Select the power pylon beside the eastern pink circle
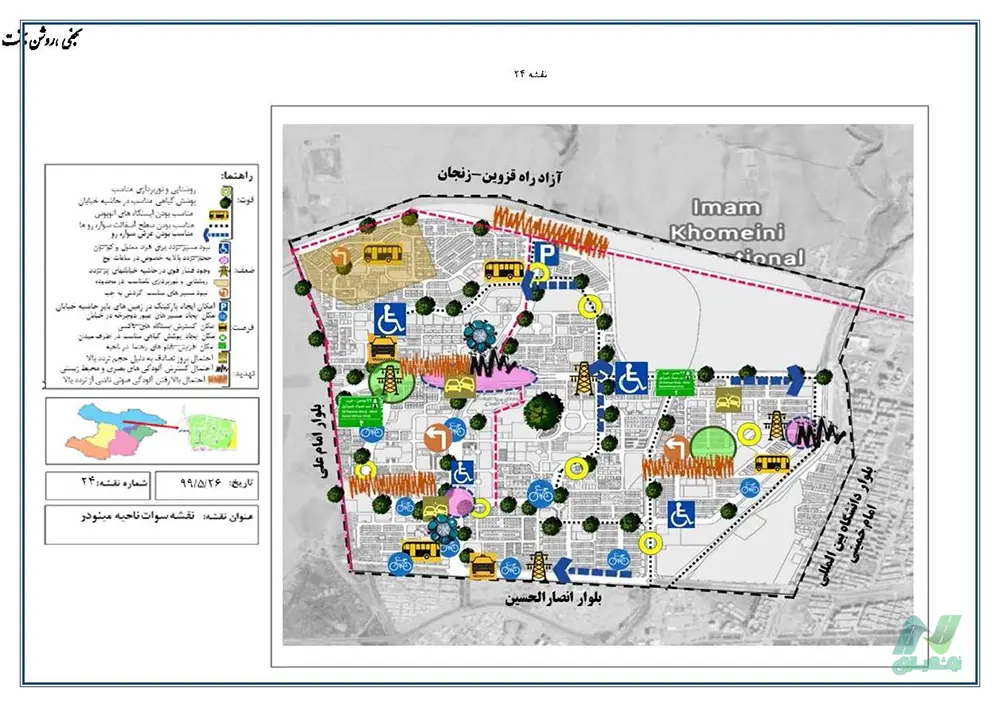This screenshot has height=707, width=1000. tap(776, 425)
